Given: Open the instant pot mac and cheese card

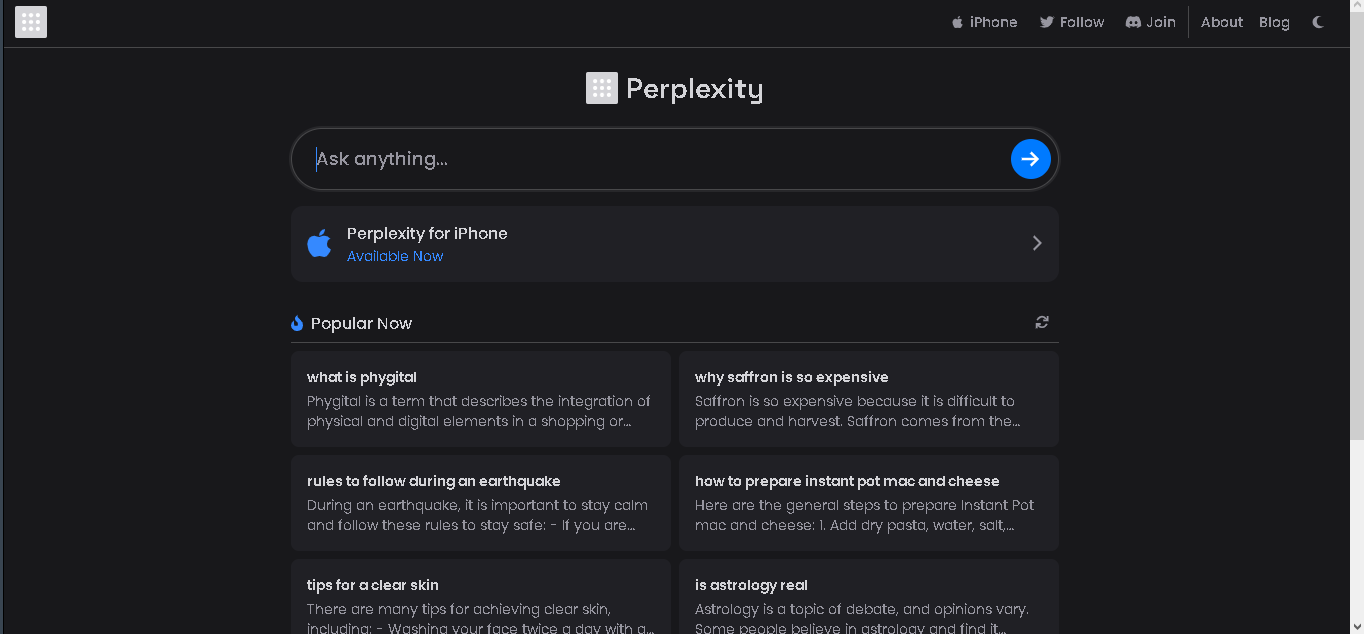Looking at the screenshot, I should (x=869, y=502).
